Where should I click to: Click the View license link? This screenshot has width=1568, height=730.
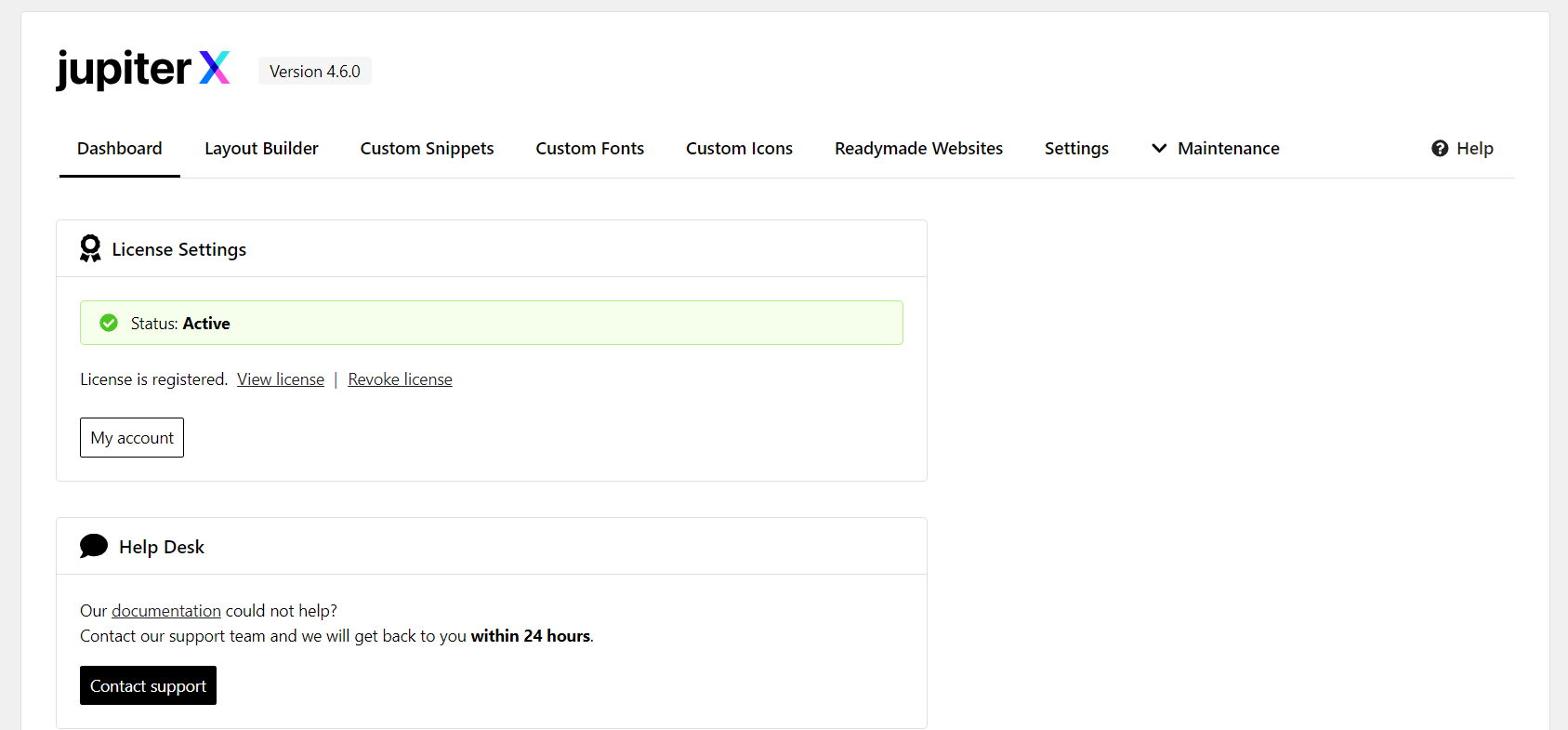tap(281, 379)
